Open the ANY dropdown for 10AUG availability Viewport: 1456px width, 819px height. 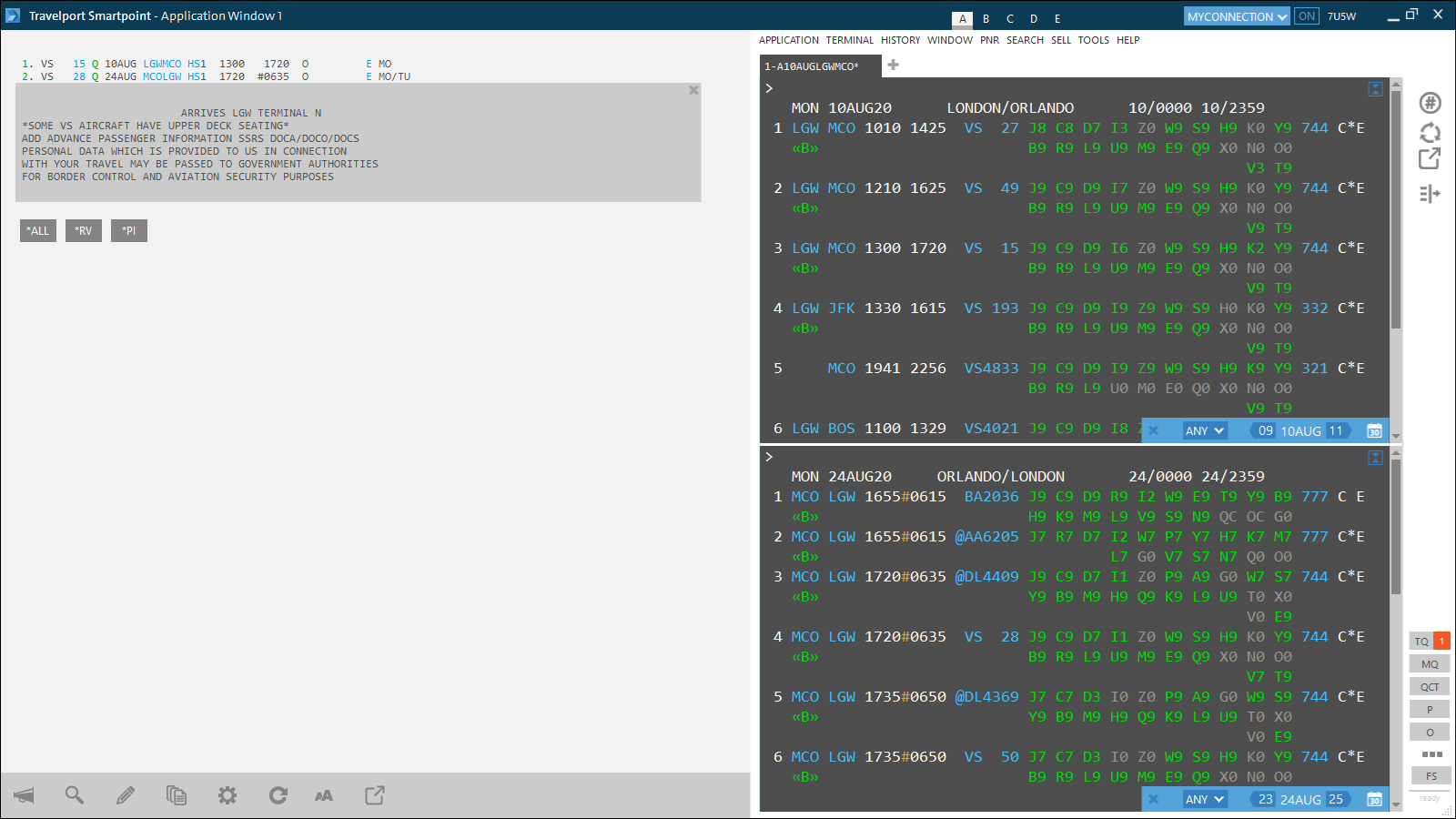tap(1205, 431)
